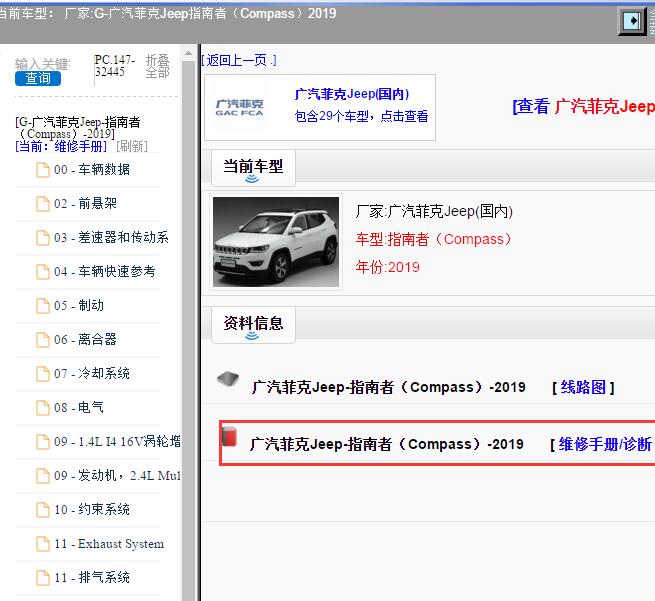
Task: Click the document icon beside 11 - Exhaust System
Action: click(x=43, y=543)
